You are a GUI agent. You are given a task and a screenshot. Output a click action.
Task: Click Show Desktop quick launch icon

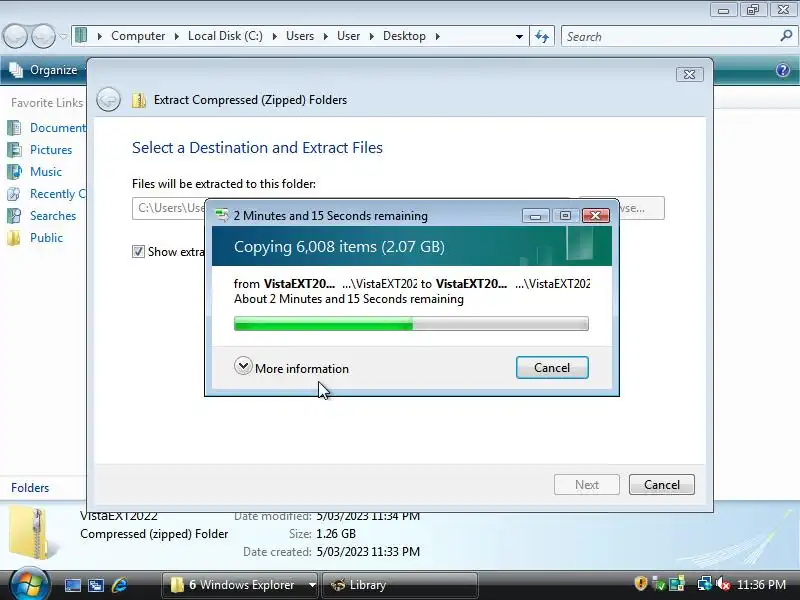73,585
